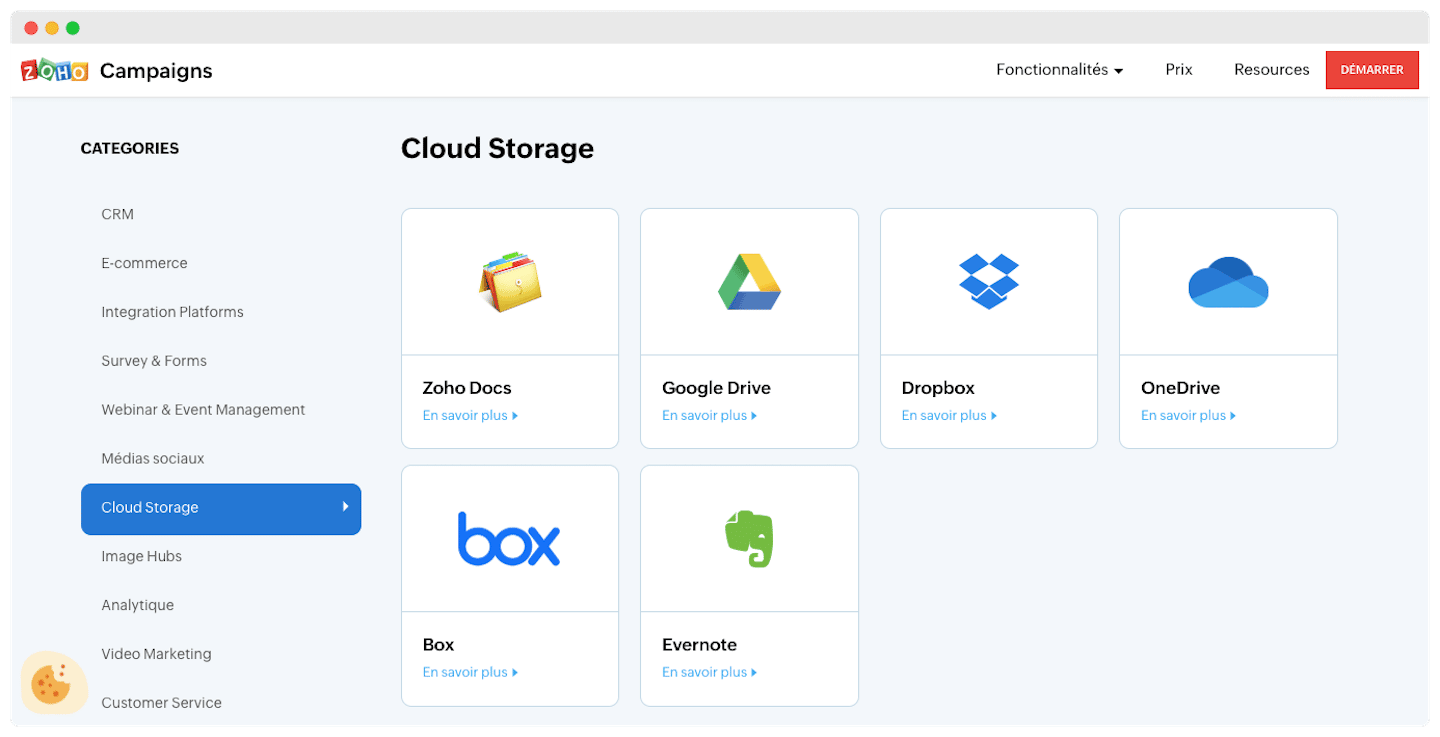
Task: Click En savoir plus under Zoho Docs
Action: pos(470,416)
